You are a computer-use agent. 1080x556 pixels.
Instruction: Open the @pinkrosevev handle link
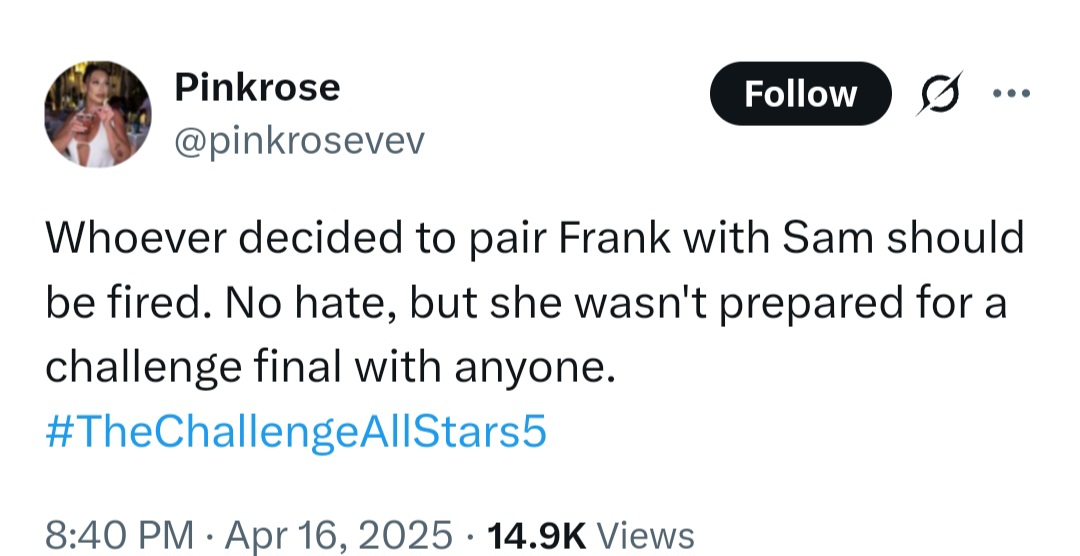tap(300, 141)
